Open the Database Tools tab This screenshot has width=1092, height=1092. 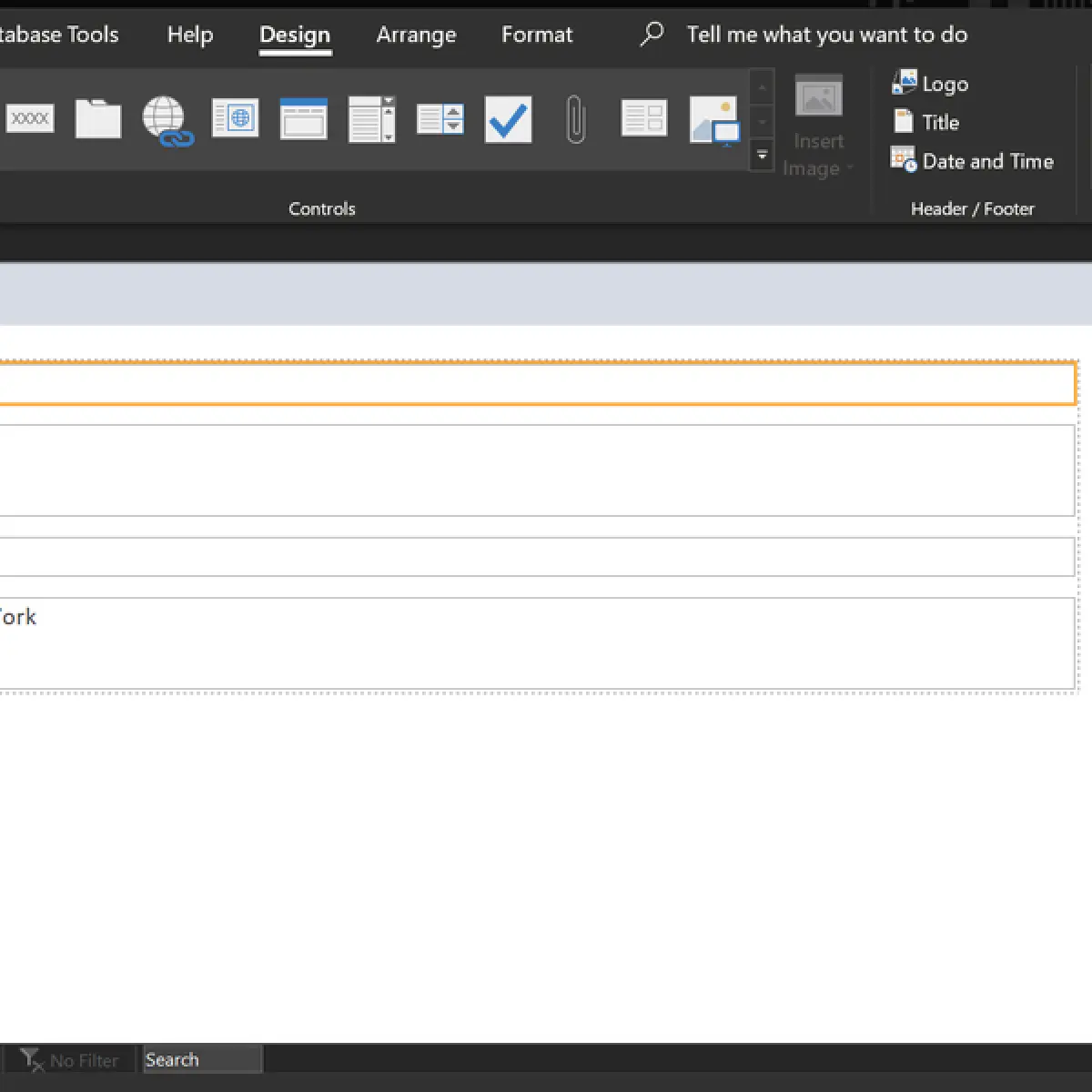59,35
